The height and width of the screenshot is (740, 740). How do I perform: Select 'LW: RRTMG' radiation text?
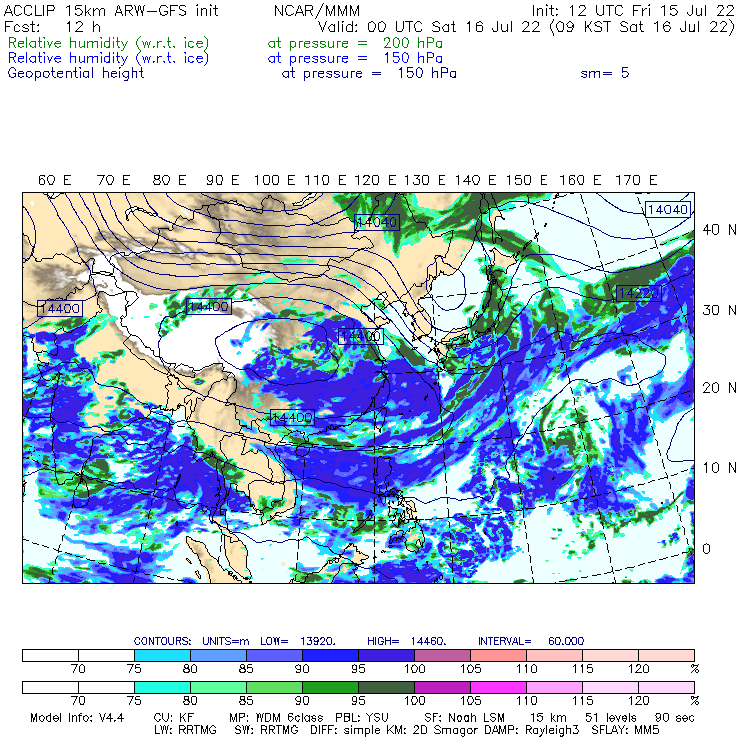(185, 730)
